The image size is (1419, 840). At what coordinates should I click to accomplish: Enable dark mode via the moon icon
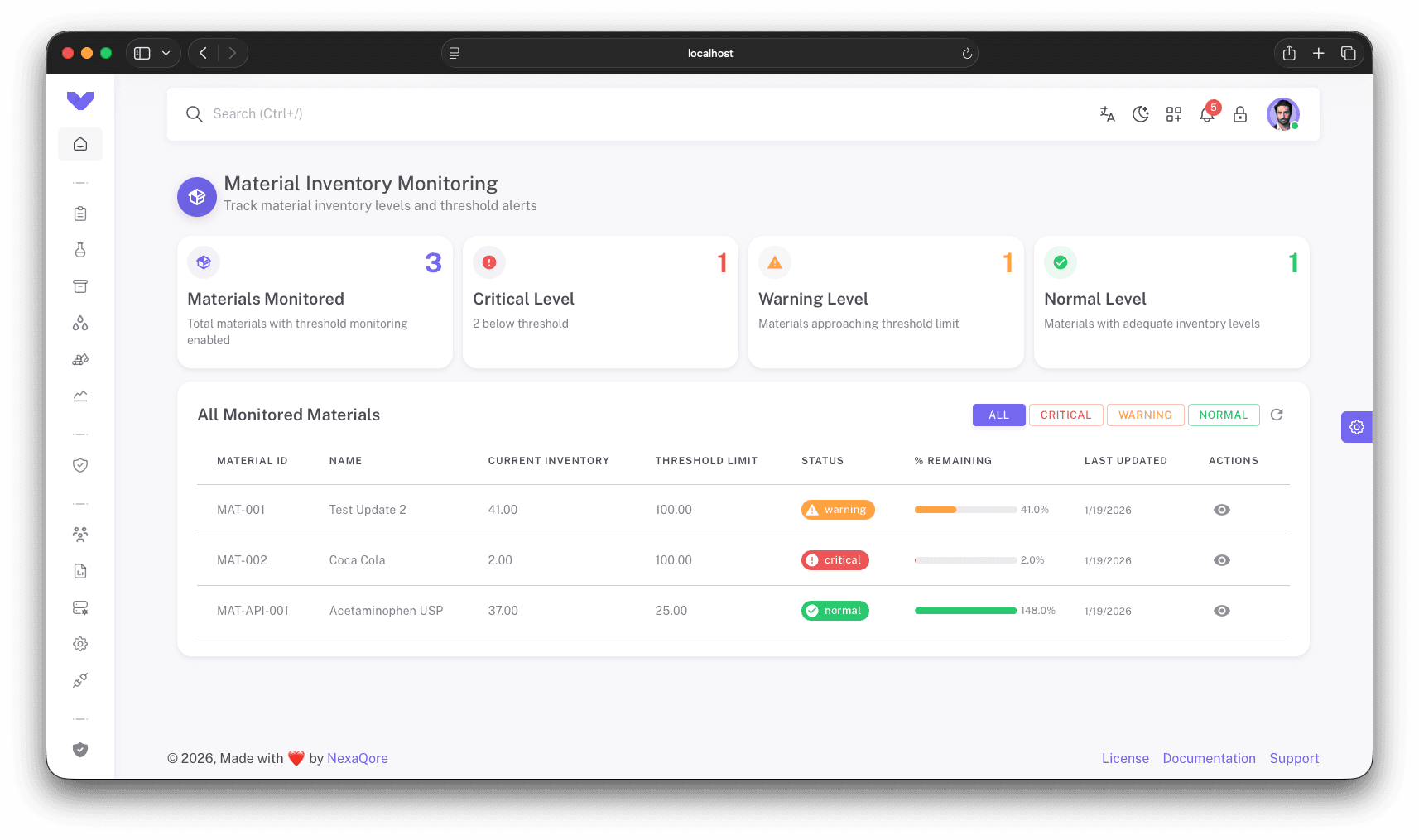click(x=1141, y=114)
